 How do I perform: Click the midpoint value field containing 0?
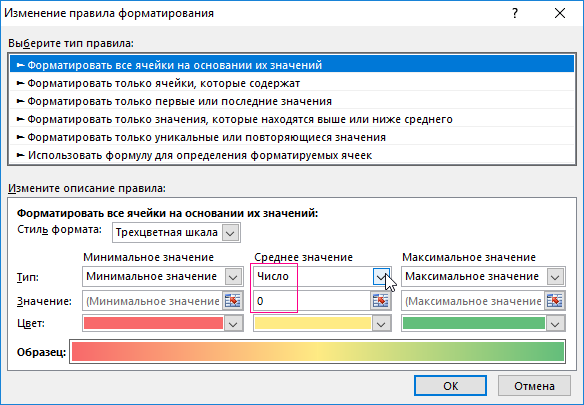(x=312, y=301)
